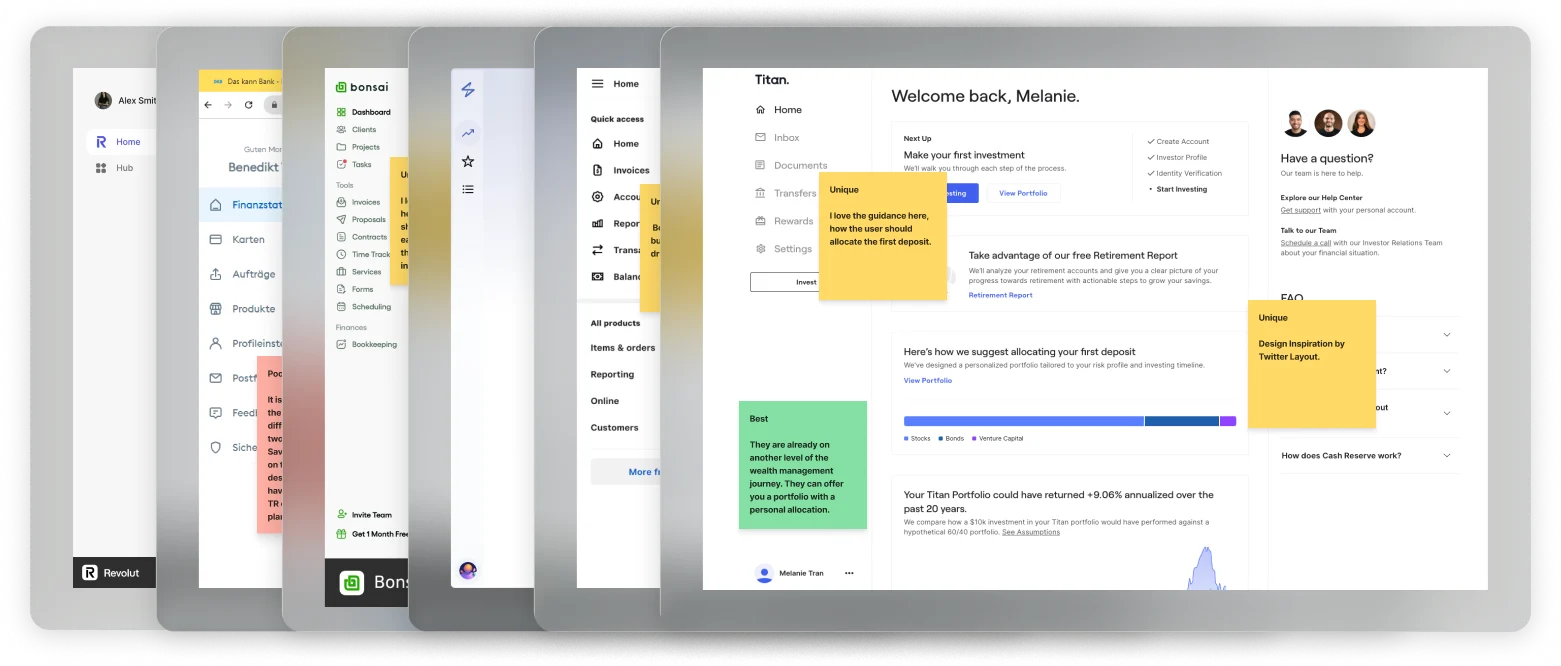Click Melanie Tran's profile avatar
The height and width of the screenshot is (666, 1561).
point(764,573)
